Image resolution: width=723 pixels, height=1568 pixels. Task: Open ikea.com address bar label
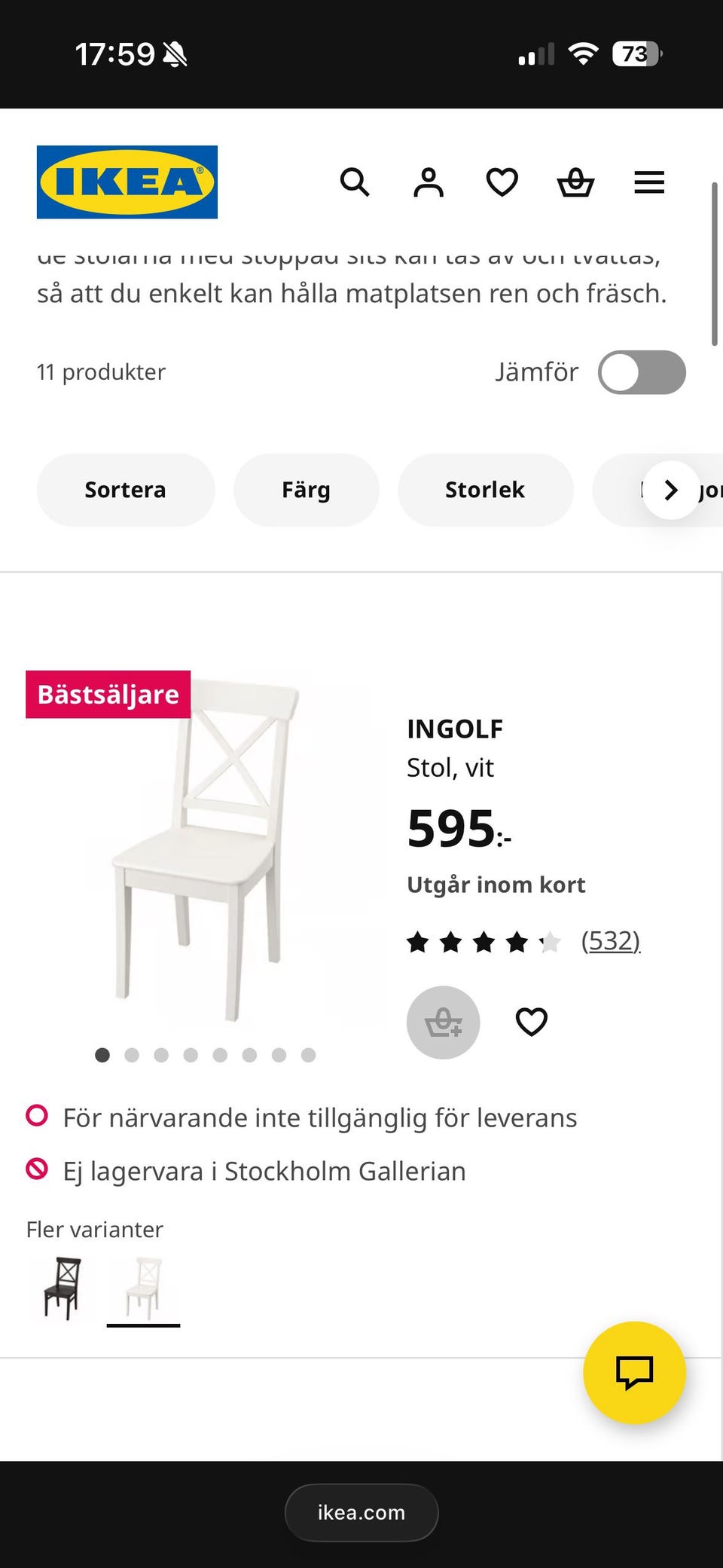pyautogui.click(x=361, y=1512)
